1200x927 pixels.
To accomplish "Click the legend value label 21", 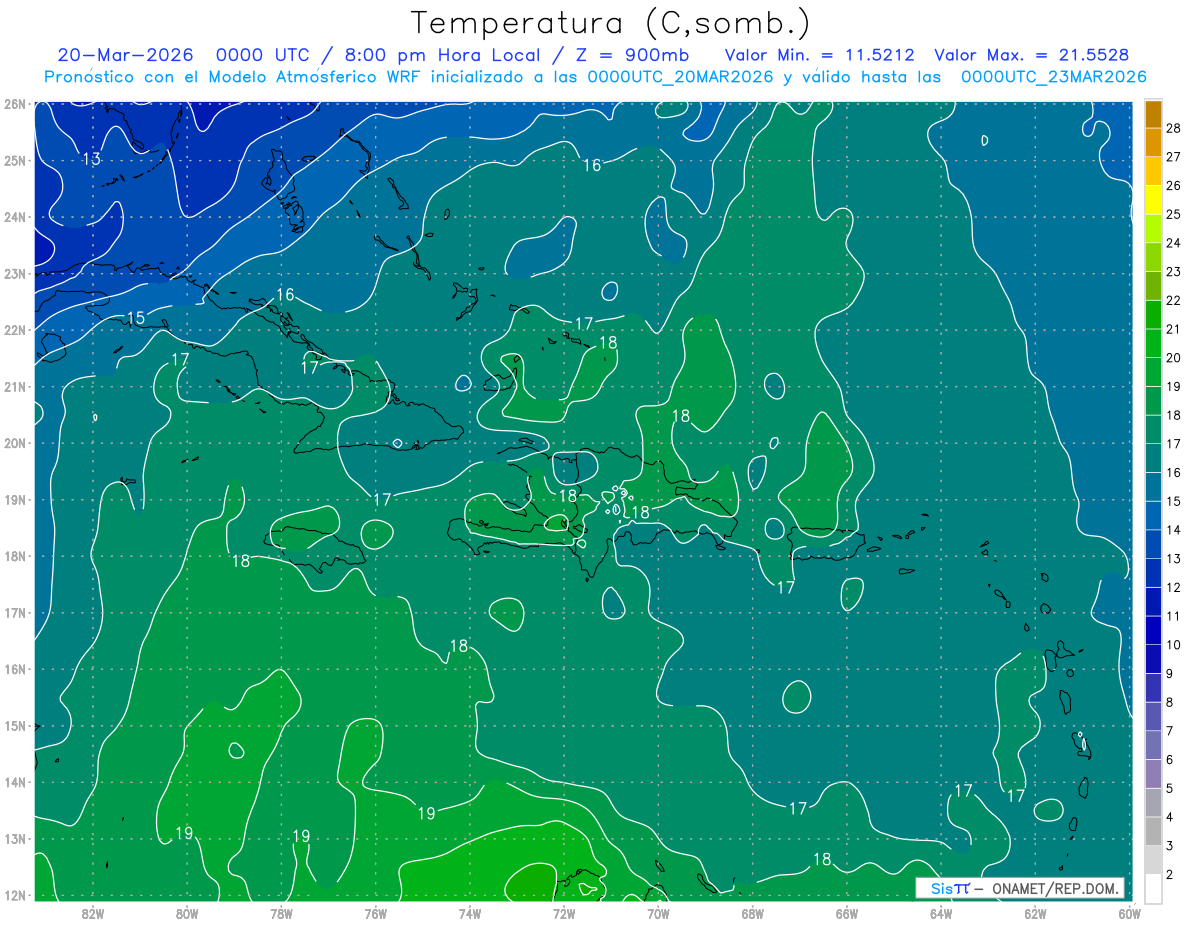I will point(1173,329).
